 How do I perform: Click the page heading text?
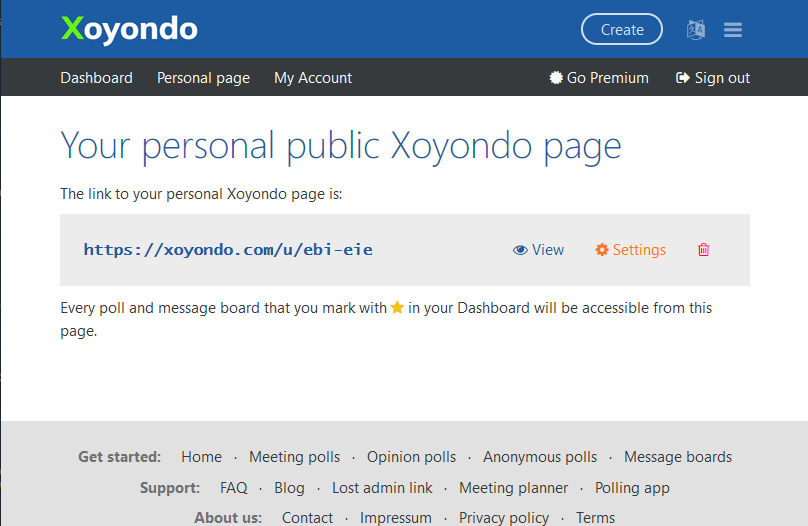(341, 147)
